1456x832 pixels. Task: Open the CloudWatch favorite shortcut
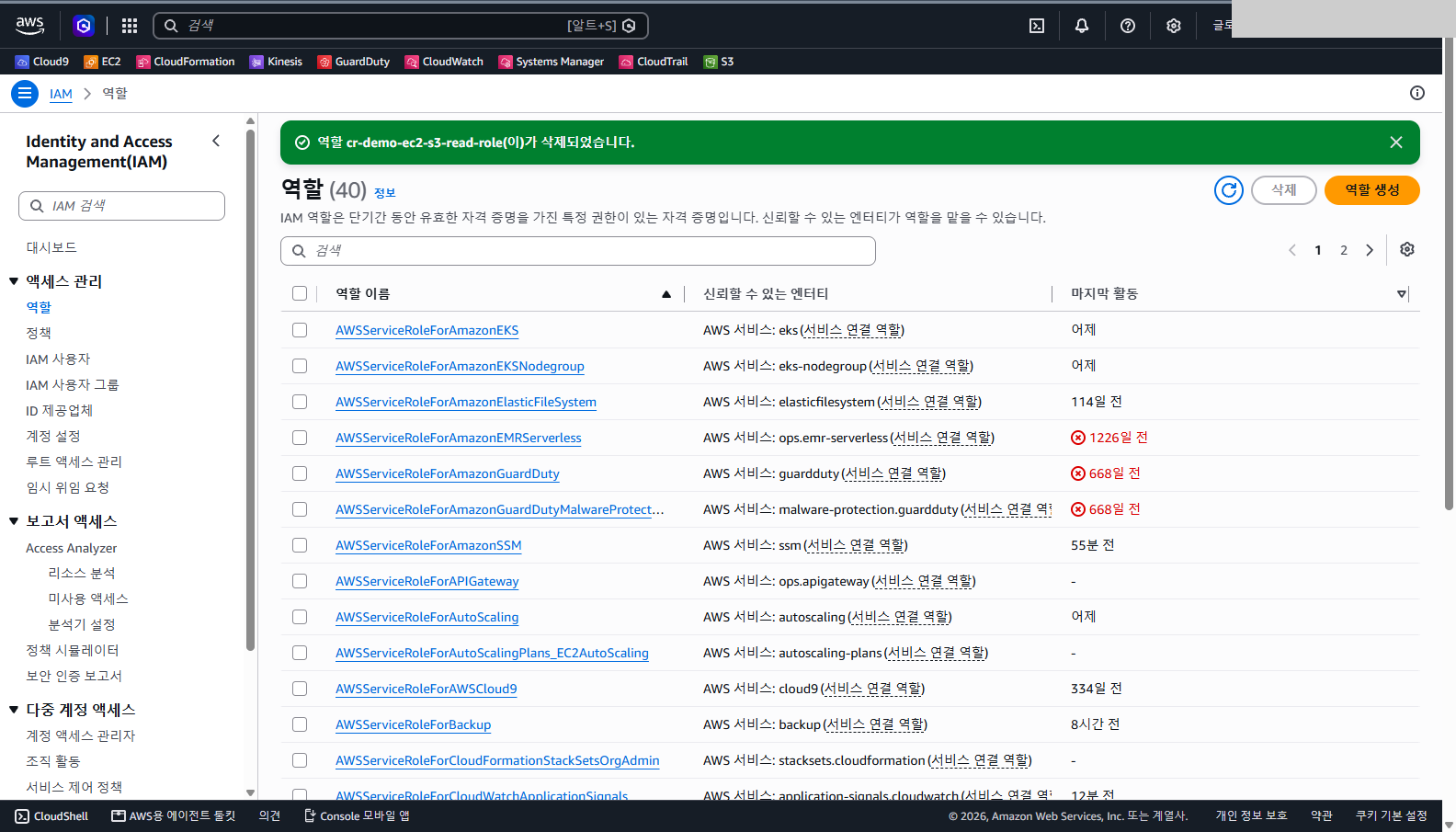pyautogui.click(x=444, y=62)
